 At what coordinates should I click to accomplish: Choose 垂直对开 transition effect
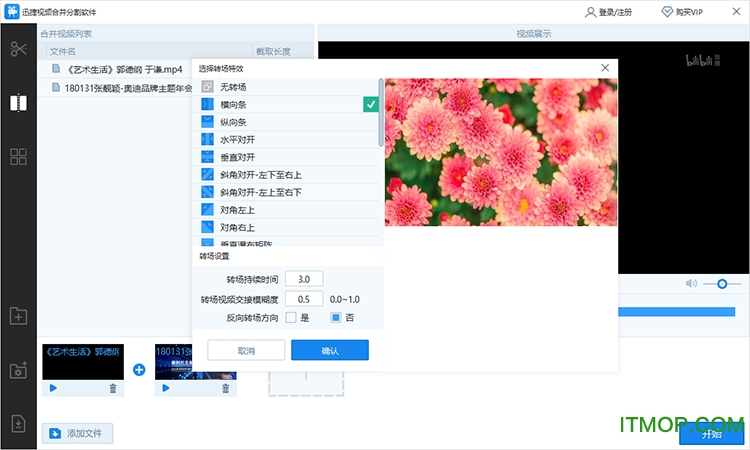coord(286,157)
